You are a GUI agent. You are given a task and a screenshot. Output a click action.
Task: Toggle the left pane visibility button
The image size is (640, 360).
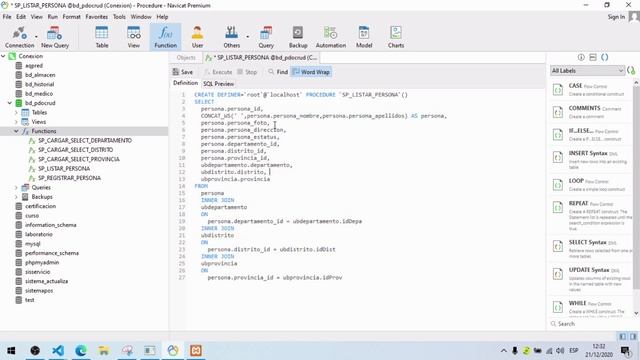coord(622,336)
